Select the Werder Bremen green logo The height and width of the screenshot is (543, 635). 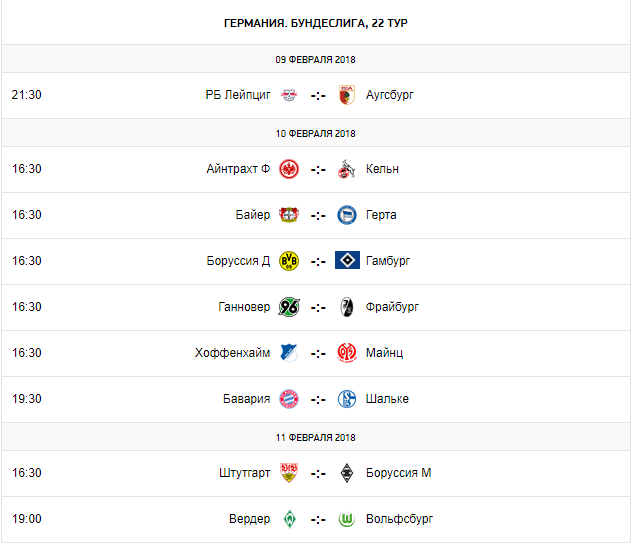[x=289, y=519]
